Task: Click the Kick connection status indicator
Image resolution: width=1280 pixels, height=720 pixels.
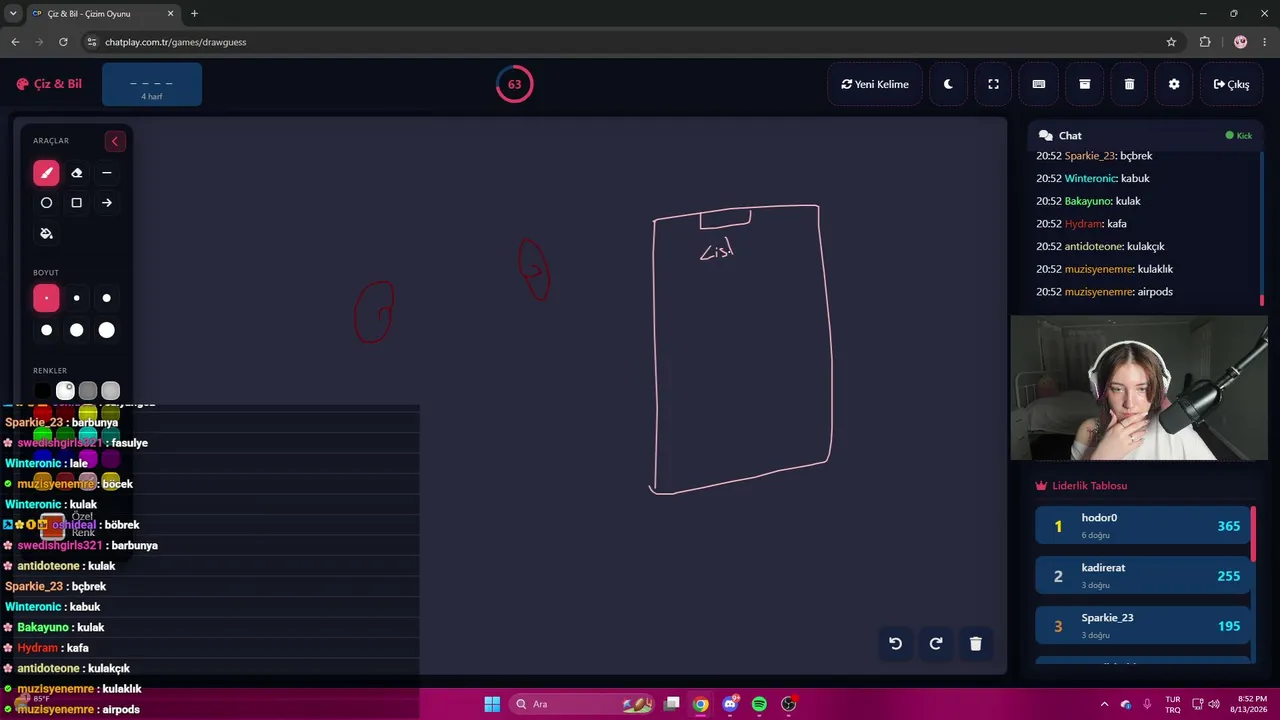Action: pyautogui.click(x=1239, y=136)
